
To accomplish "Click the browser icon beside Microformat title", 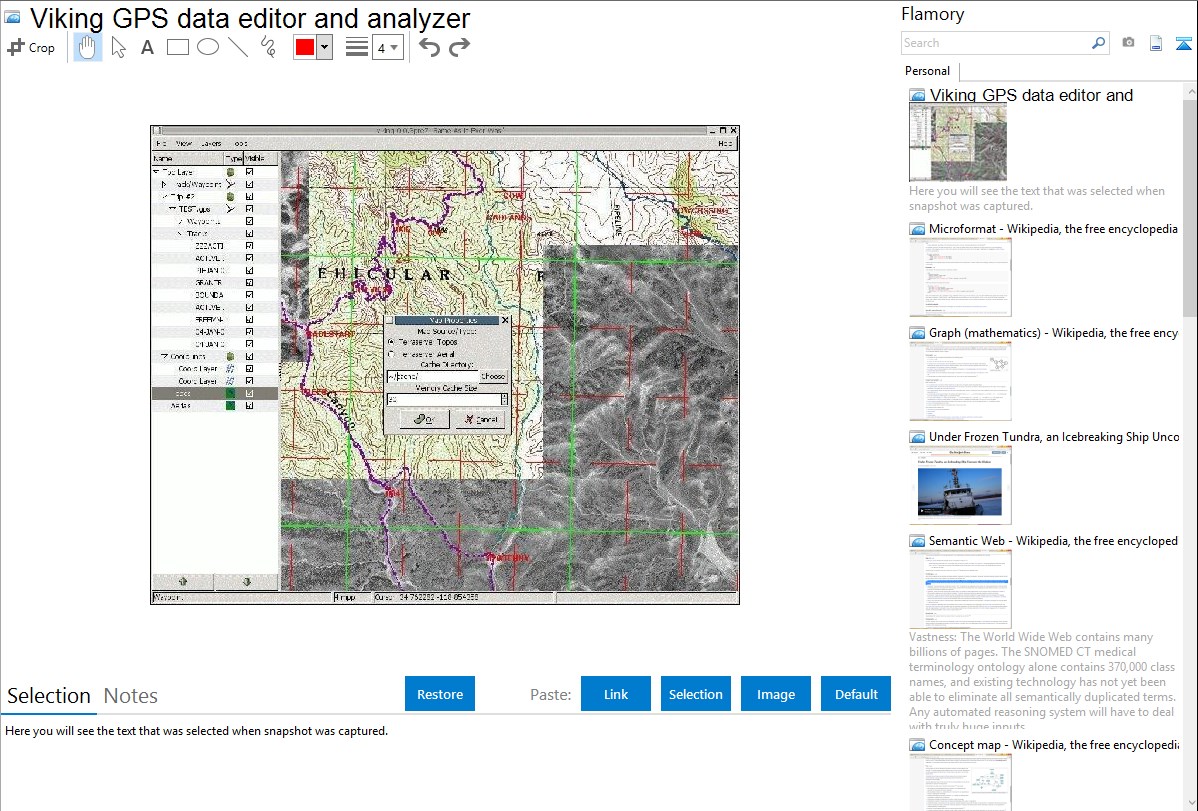I will click(x=917, y=229).
